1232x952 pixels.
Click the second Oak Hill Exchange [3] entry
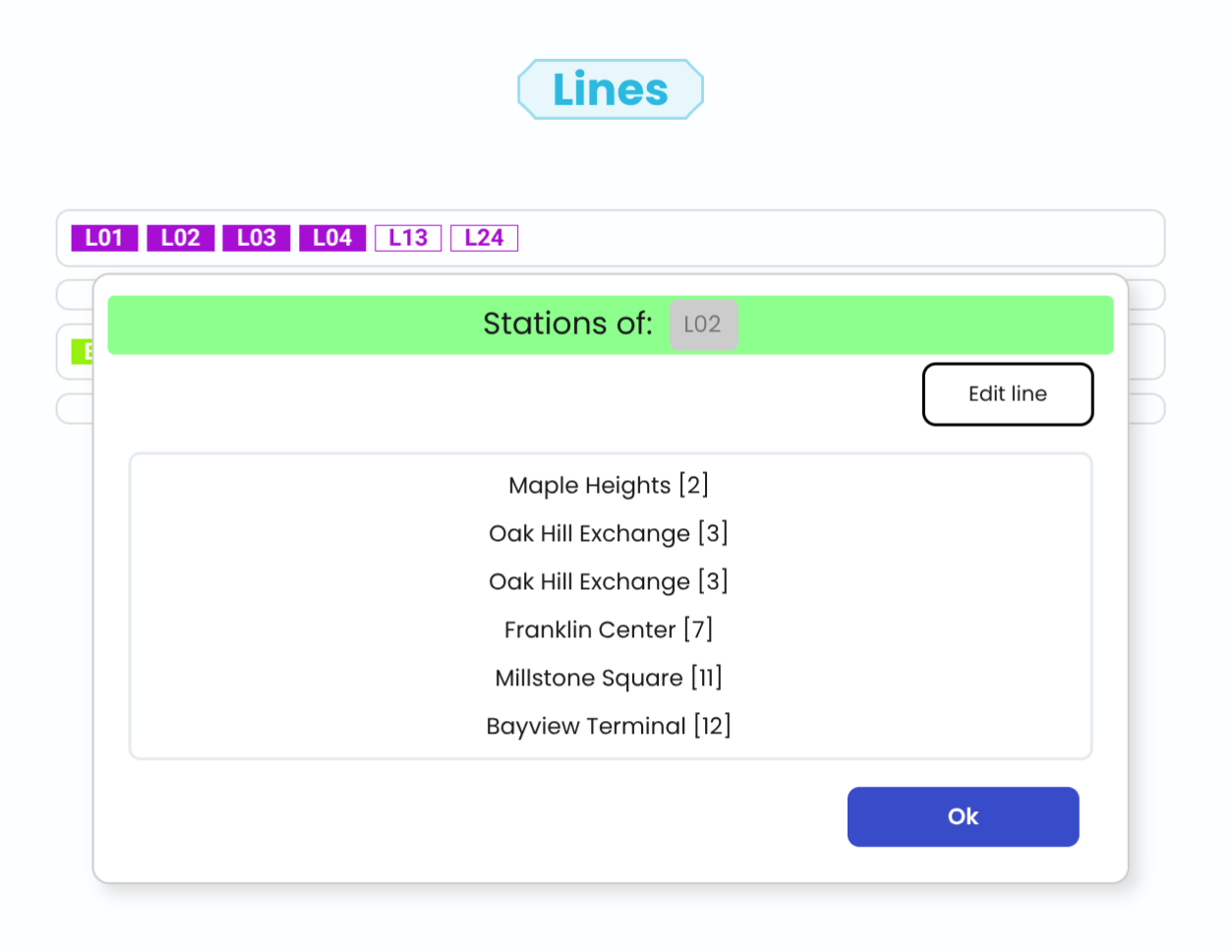pyautogui.click(x=609, y=582)
